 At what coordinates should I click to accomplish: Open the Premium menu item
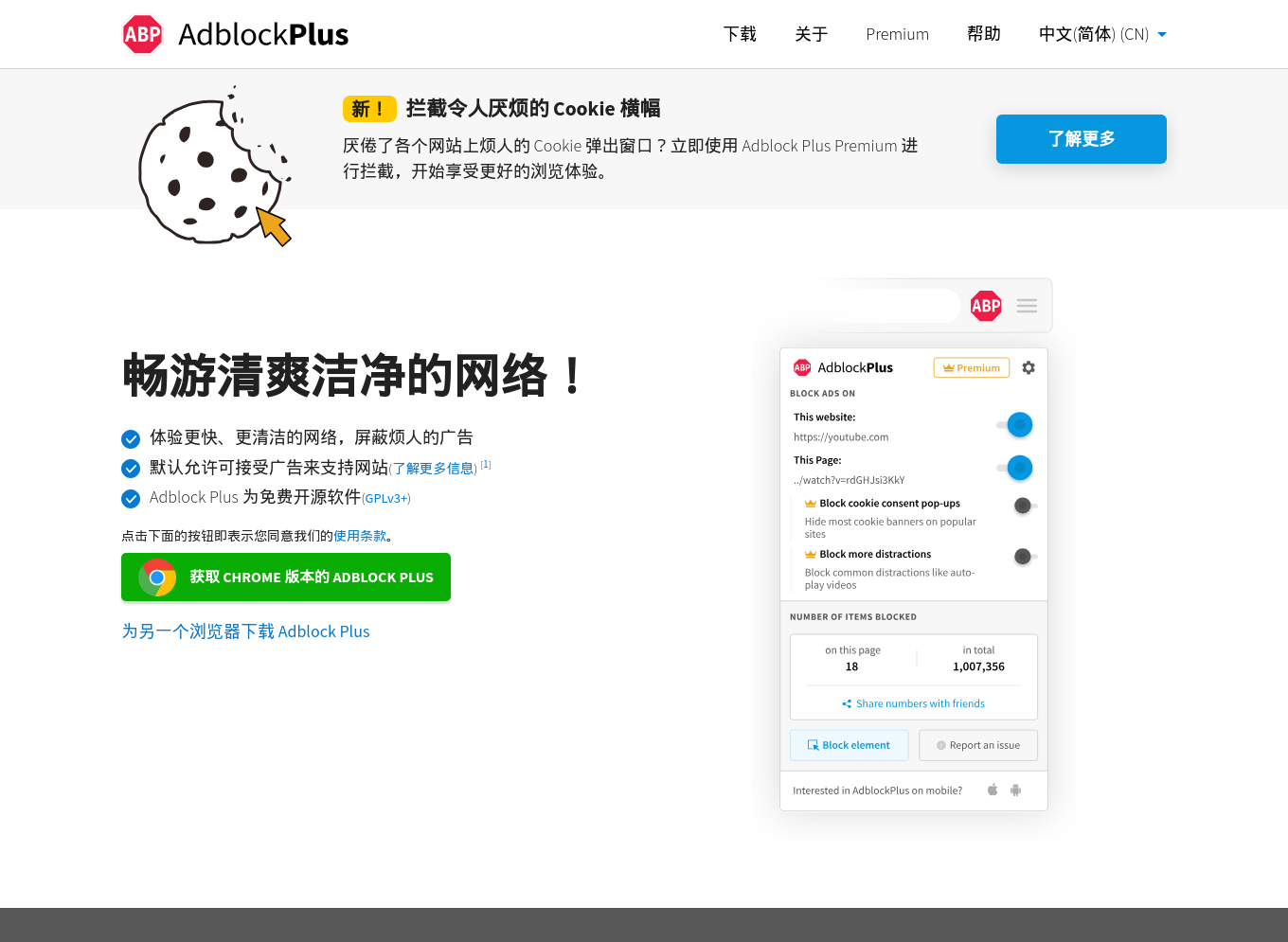(x=897, y=34)
